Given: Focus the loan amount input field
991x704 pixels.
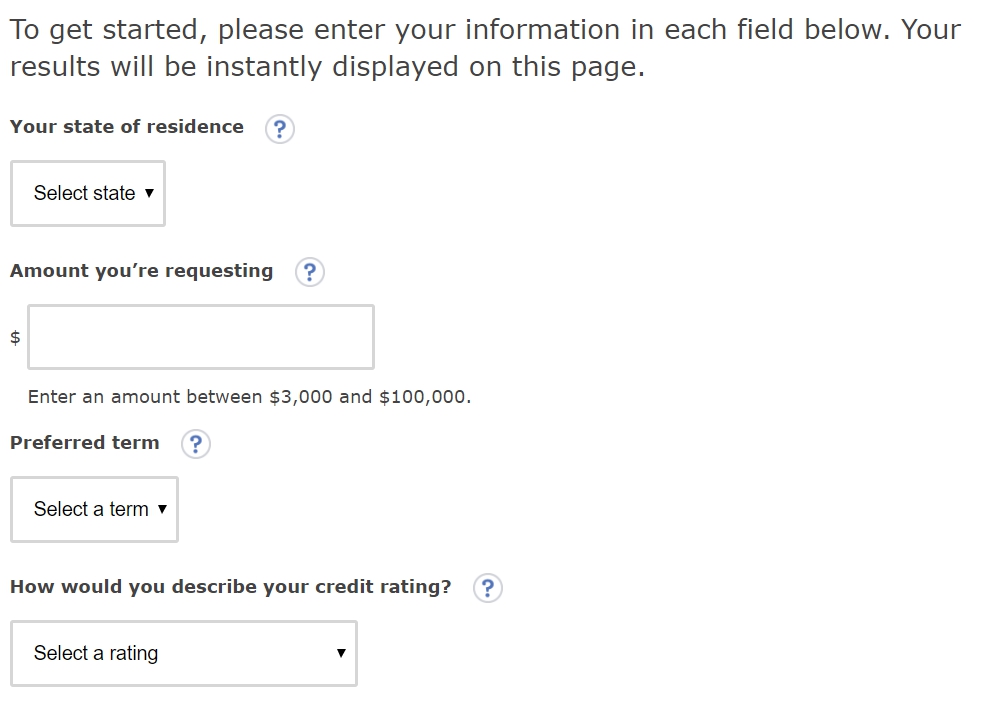Looking at the screenshot, I should coord(201,337).
